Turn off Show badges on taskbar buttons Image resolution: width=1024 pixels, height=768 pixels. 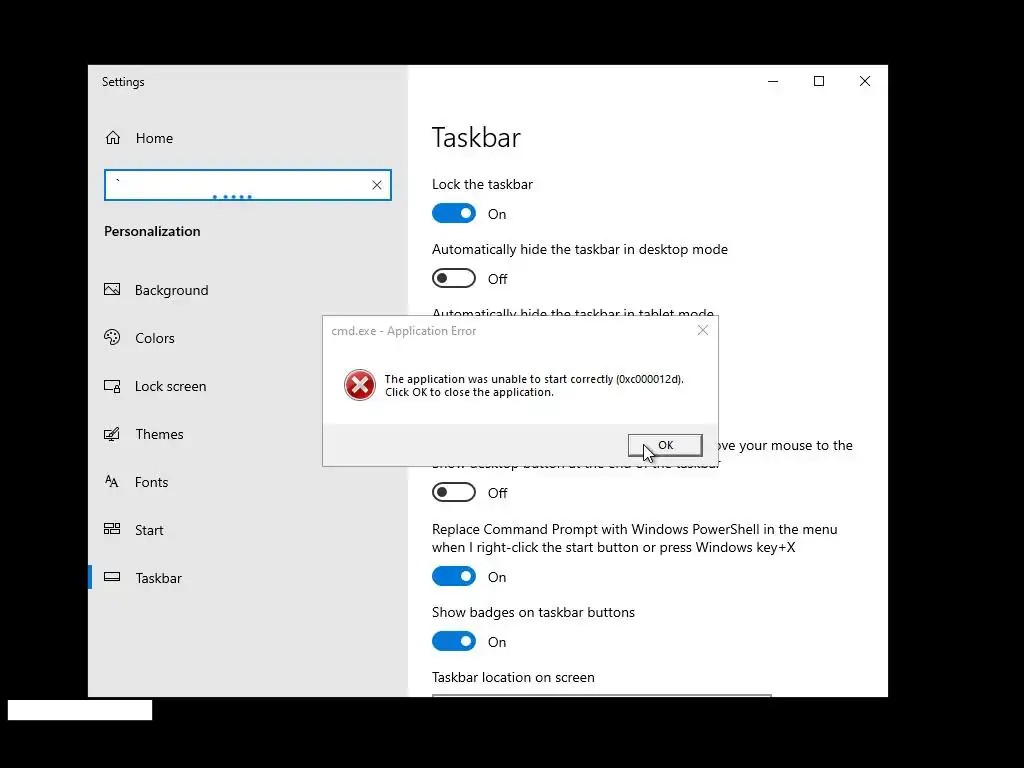454,641
